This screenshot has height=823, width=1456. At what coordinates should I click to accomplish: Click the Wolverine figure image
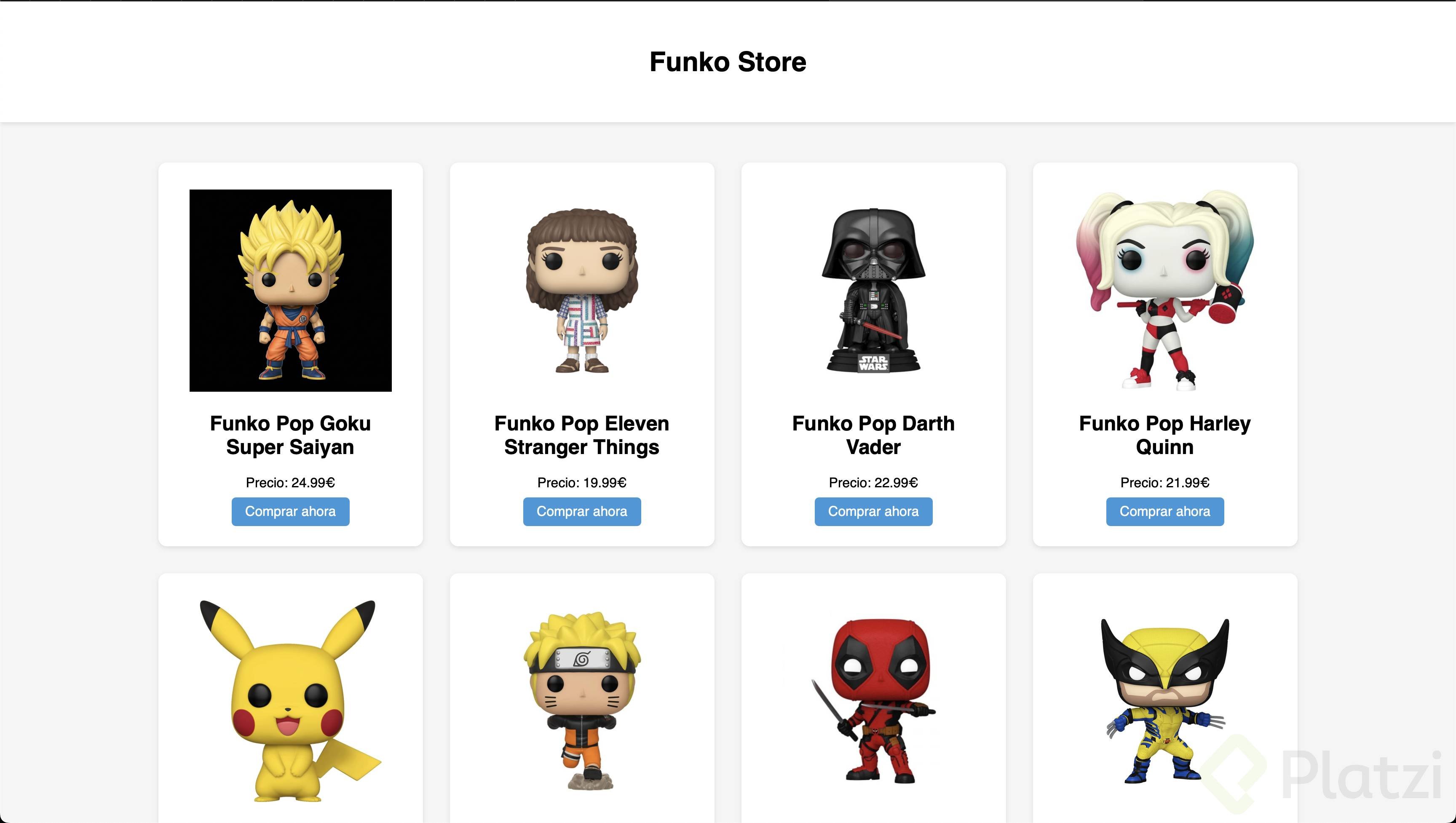(x=1164, y=701)
